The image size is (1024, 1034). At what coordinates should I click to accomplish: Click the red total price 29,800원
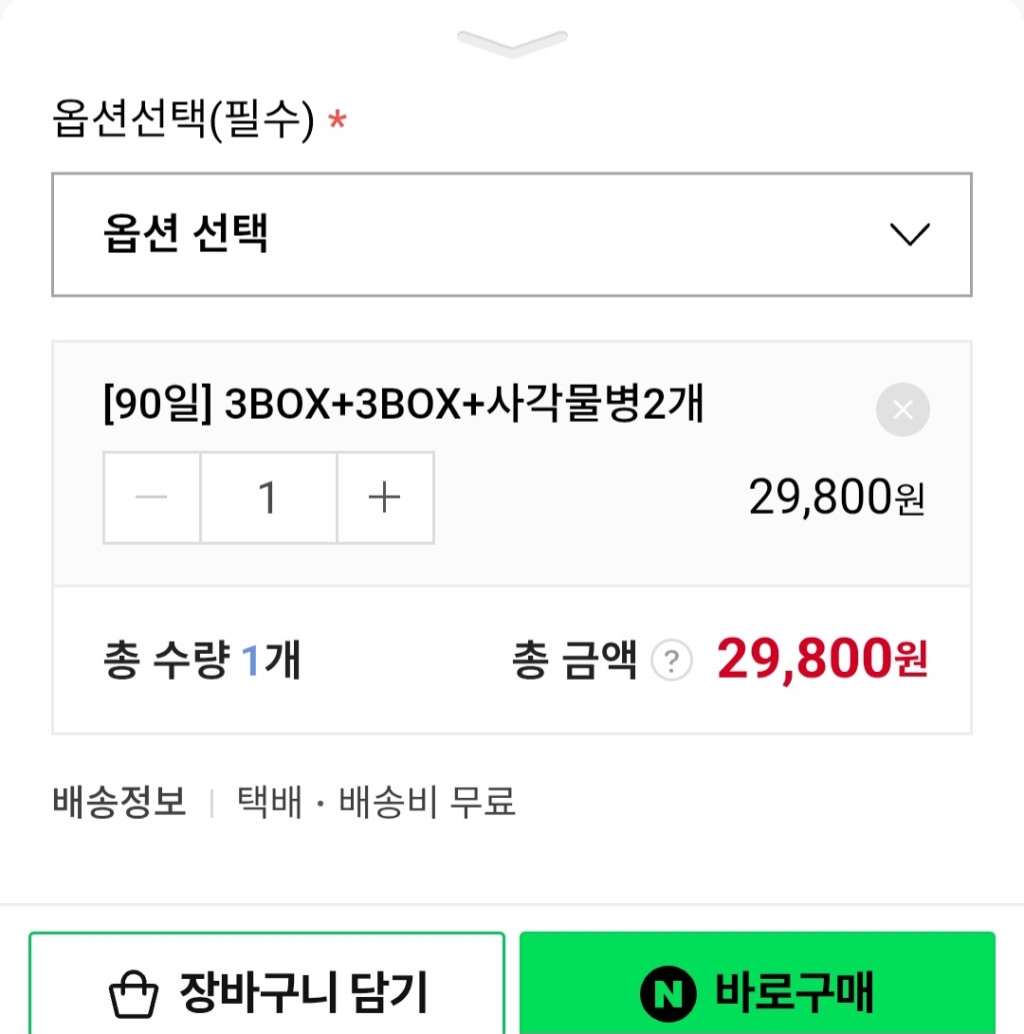click(x=822, y=659)
